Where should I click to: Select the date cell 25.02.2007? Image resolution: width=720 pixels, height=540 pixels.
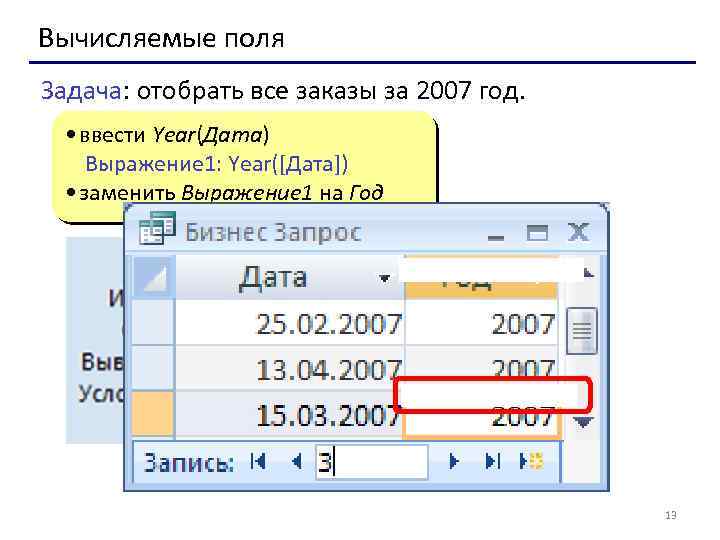click(x=290, y=323)
